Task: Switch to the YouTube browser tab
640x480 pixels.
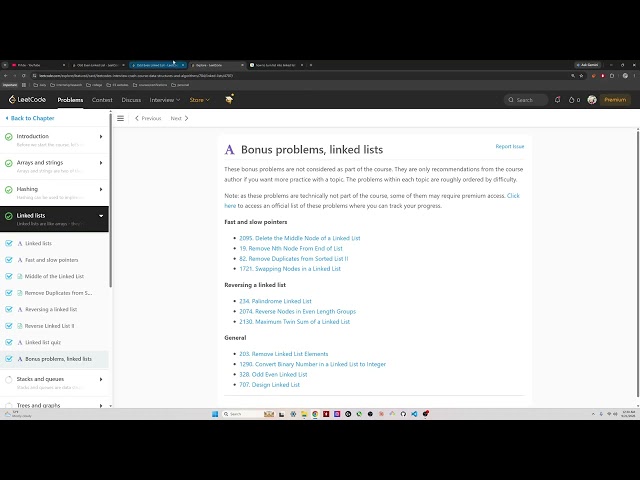Action: pos(38,65)
